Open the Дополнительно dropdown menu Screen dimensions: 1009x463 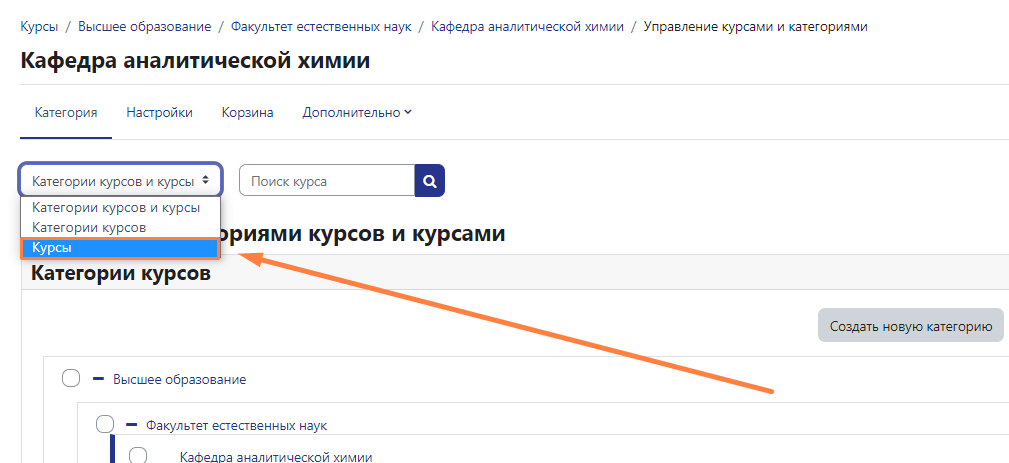pos(357,113)
